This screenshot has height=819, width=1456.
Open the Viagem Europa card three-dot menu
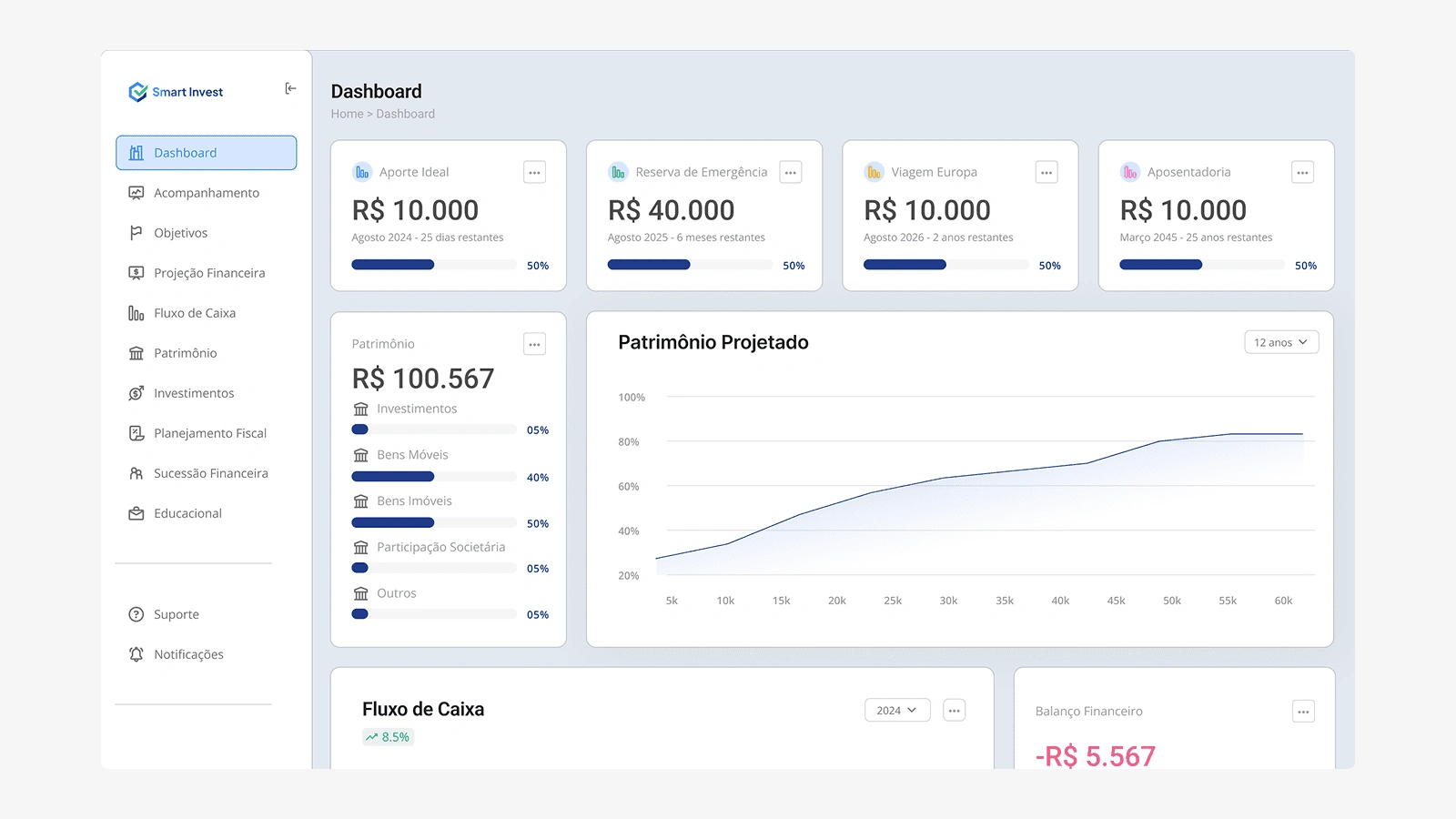point(1046,172)
